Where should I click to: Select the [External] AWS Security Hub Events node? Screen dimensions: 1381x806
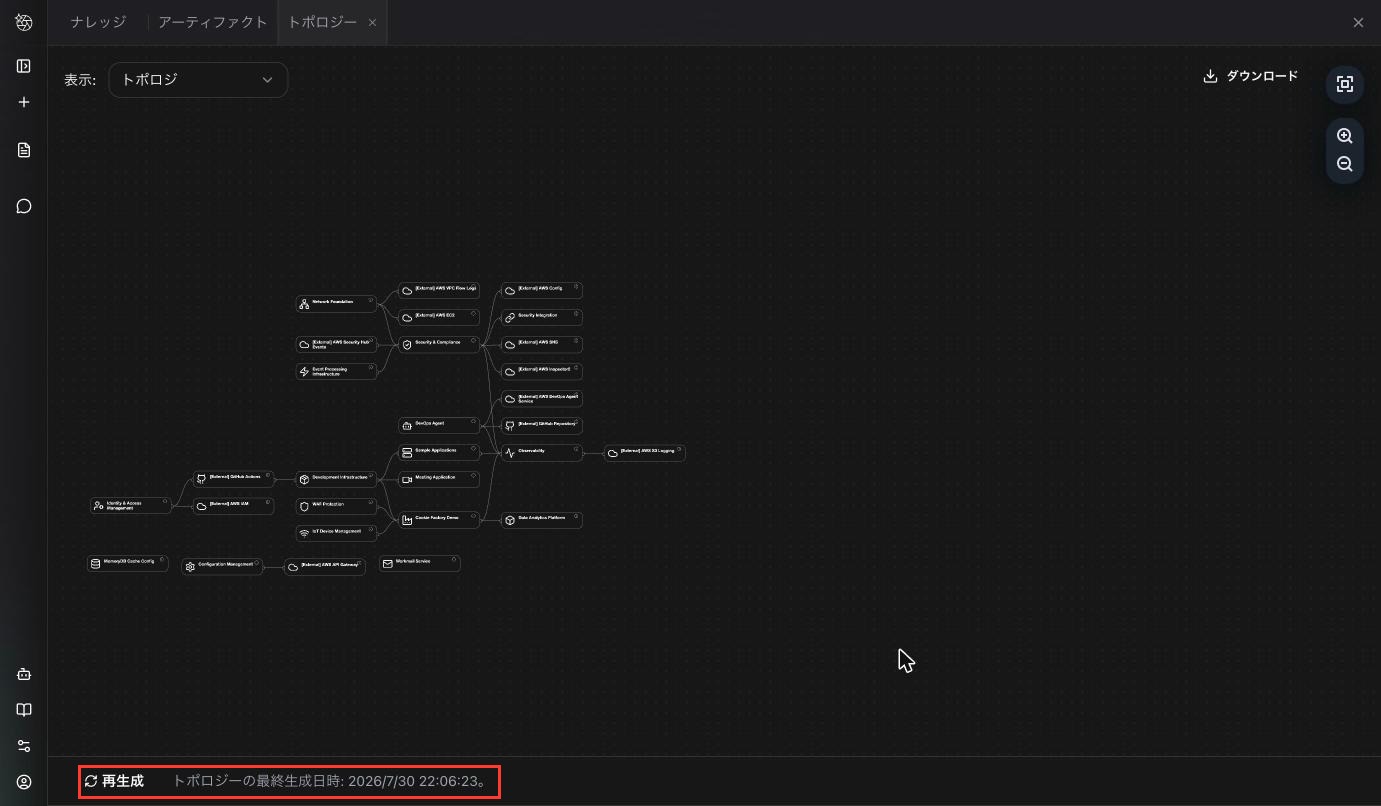point(336,345)
